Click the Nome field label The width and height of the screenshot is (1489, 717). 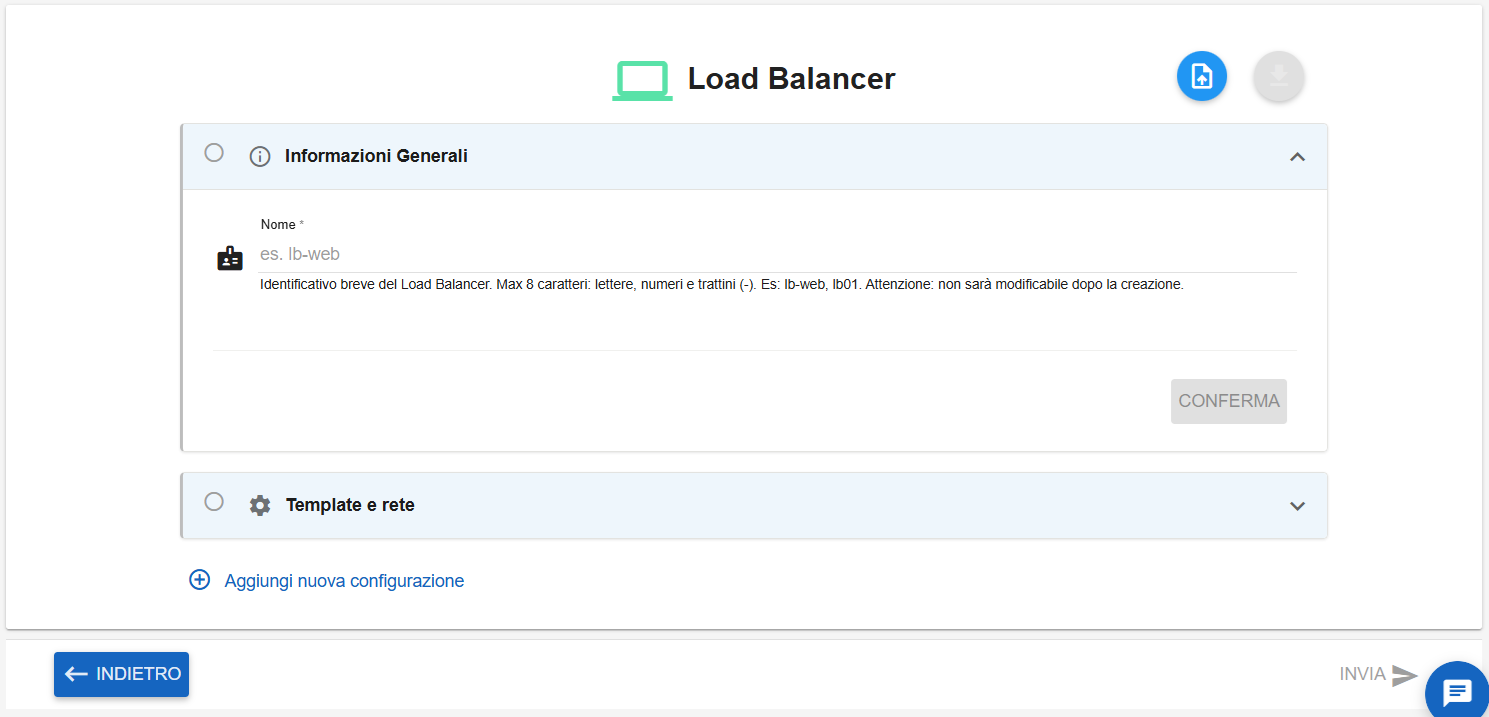[282, 225]
